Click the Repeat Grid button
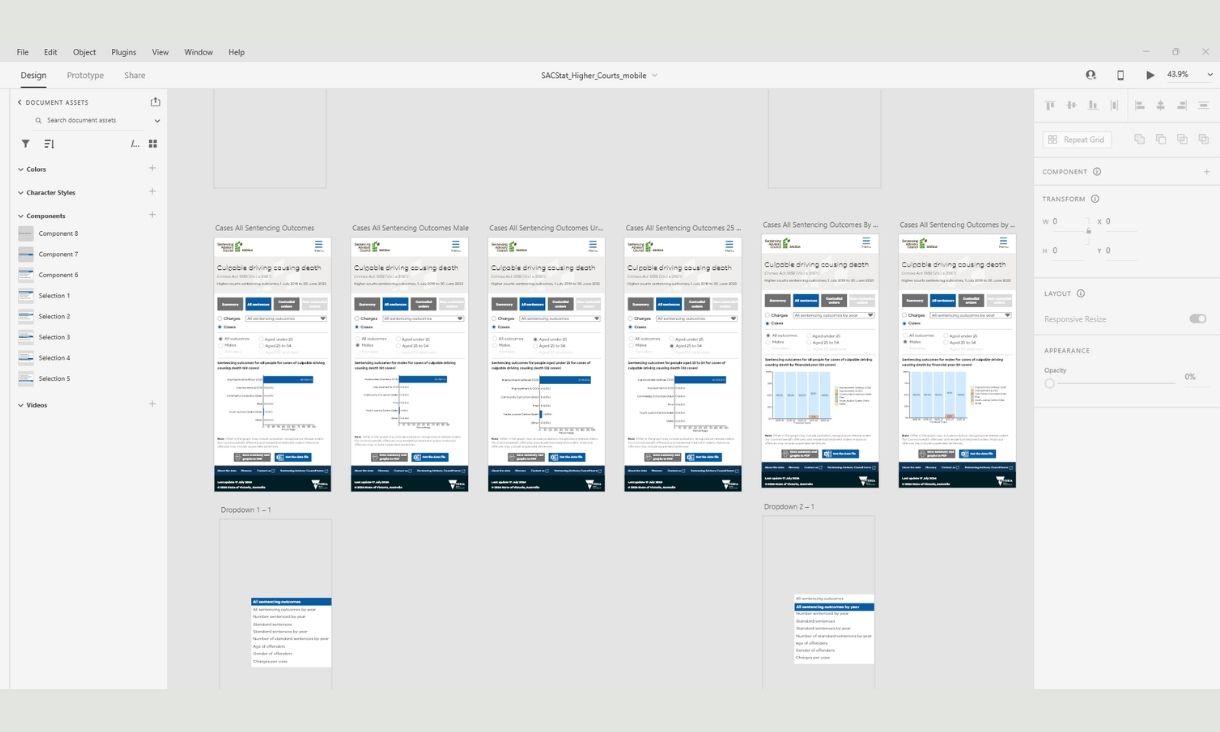 click(x=1077, y=140)
